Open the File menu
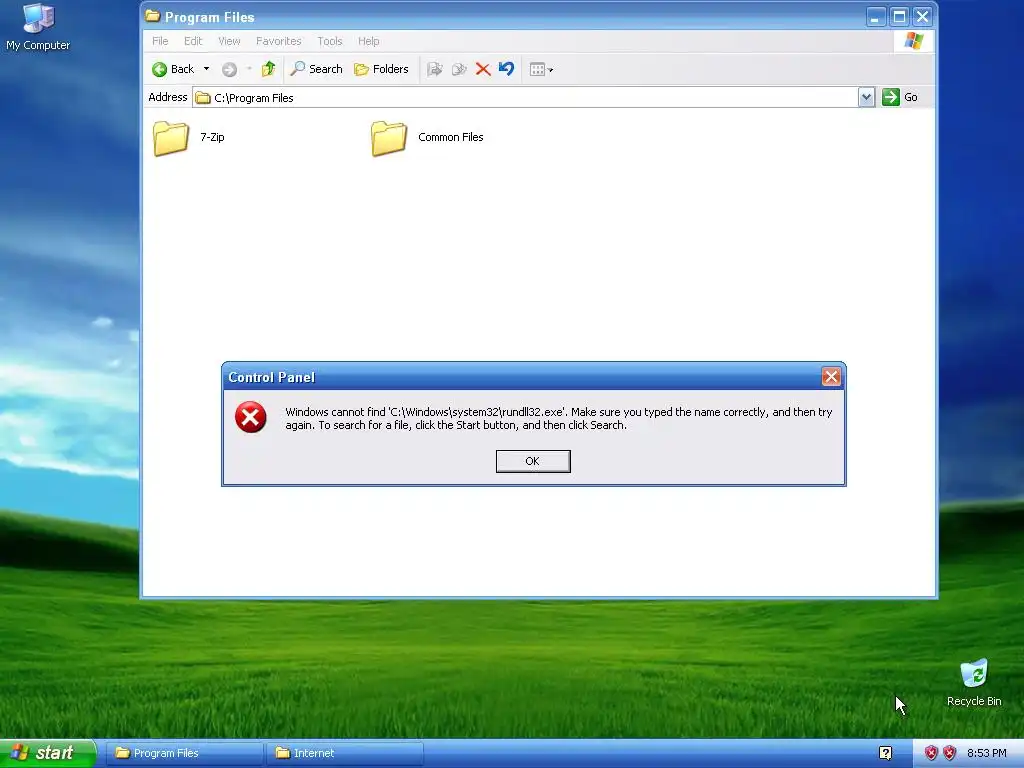1024x768 pixels. pos(160,41)
